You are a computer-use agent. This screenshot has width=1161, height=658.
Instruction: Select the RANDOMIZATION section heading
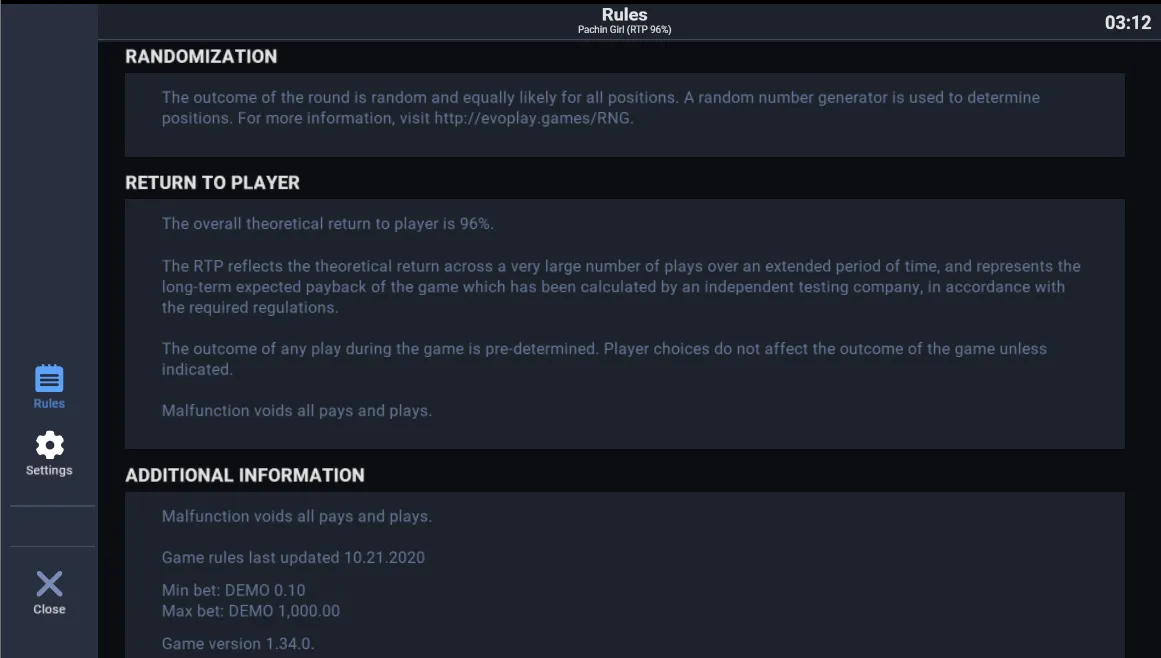201,57
